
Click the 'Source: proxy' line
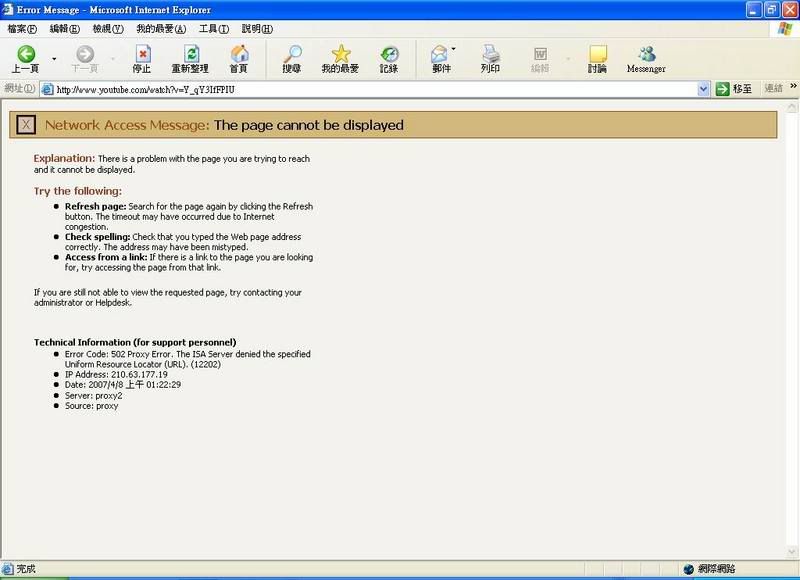coord(91,406)
